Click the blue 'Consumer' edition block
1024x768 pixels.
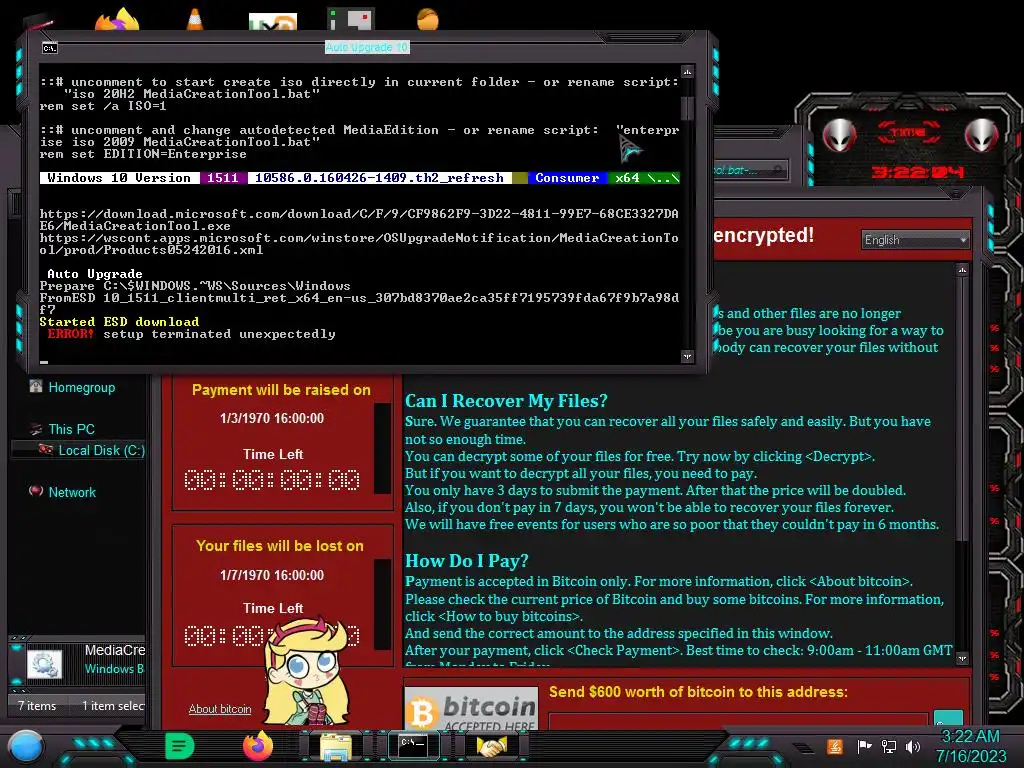[x=567, y=178]
